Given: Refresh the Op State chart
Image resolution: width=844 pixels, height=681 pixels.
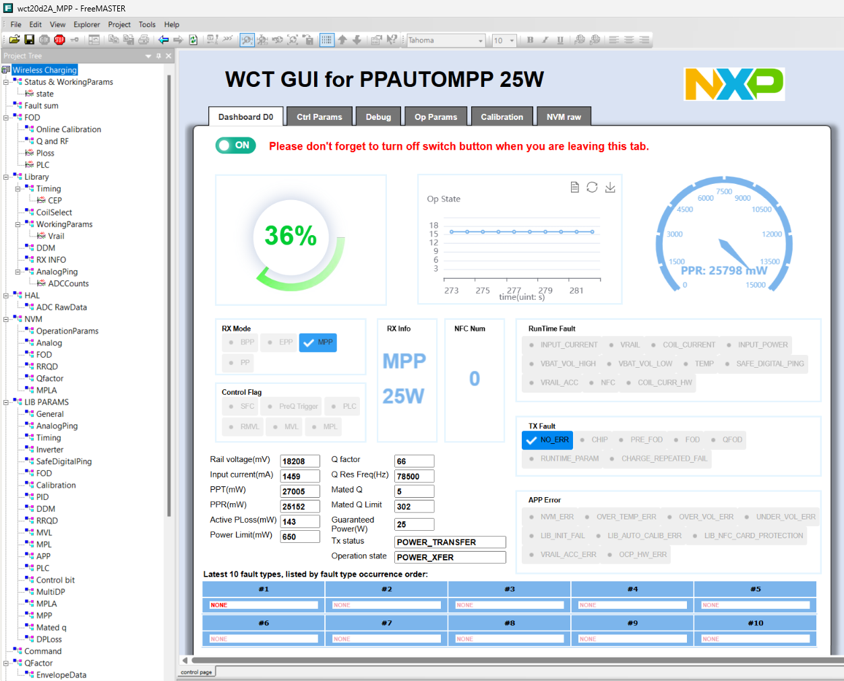Looking at the screenshot, I should coord(592,187).
